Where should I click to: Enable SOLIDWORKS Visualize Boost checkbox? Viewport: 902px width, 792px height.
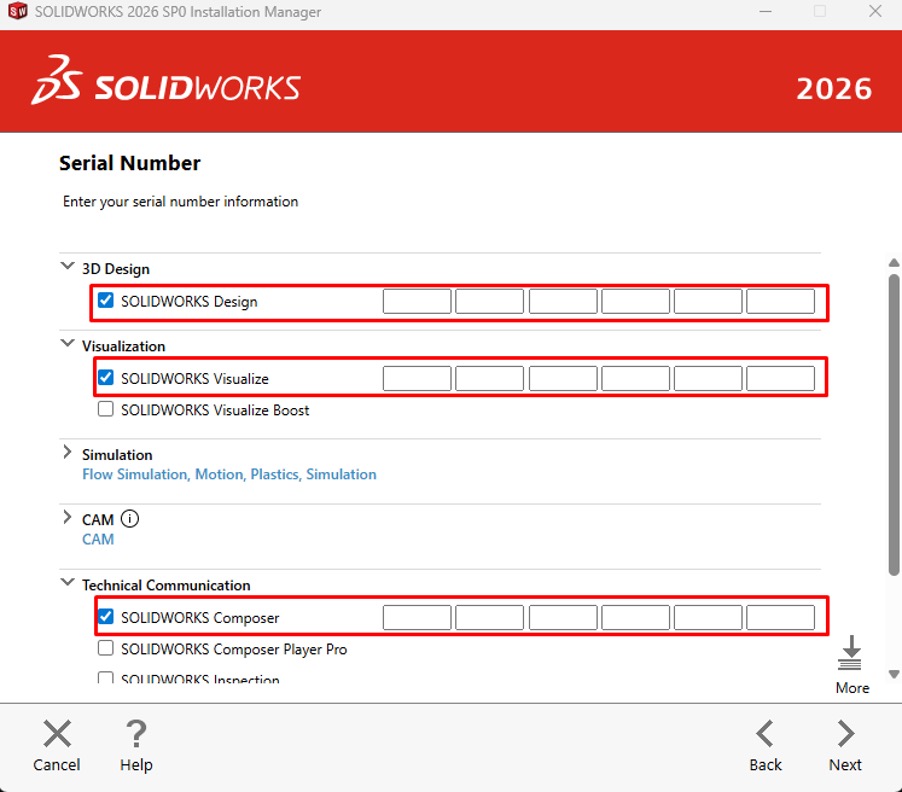(106, 409)
